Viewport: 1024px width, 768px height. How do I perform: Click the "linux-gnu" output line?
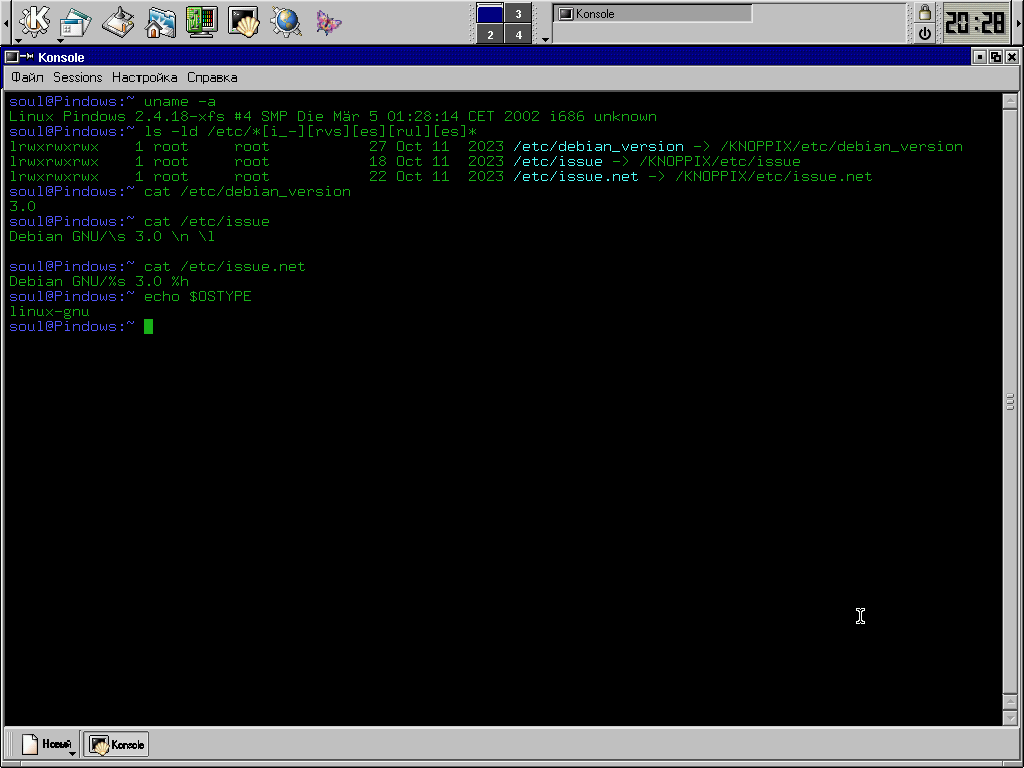click(49, 312)
